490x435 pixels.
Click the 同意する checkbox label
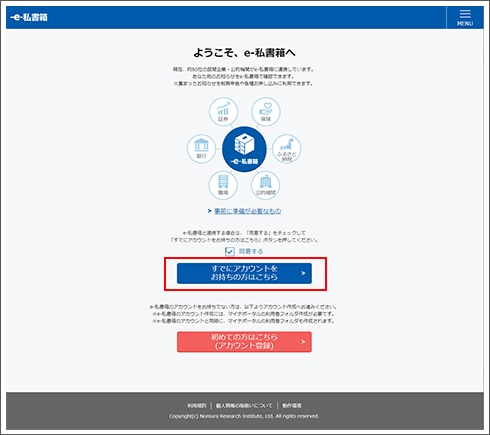coord(251,251)
